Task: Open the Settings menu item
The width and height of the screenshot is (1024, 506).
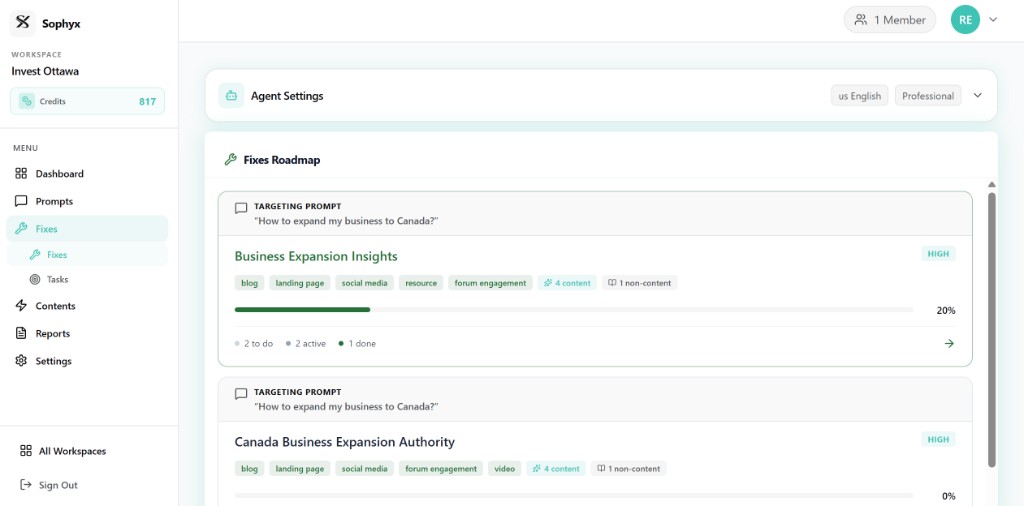Action: (87, 361)
